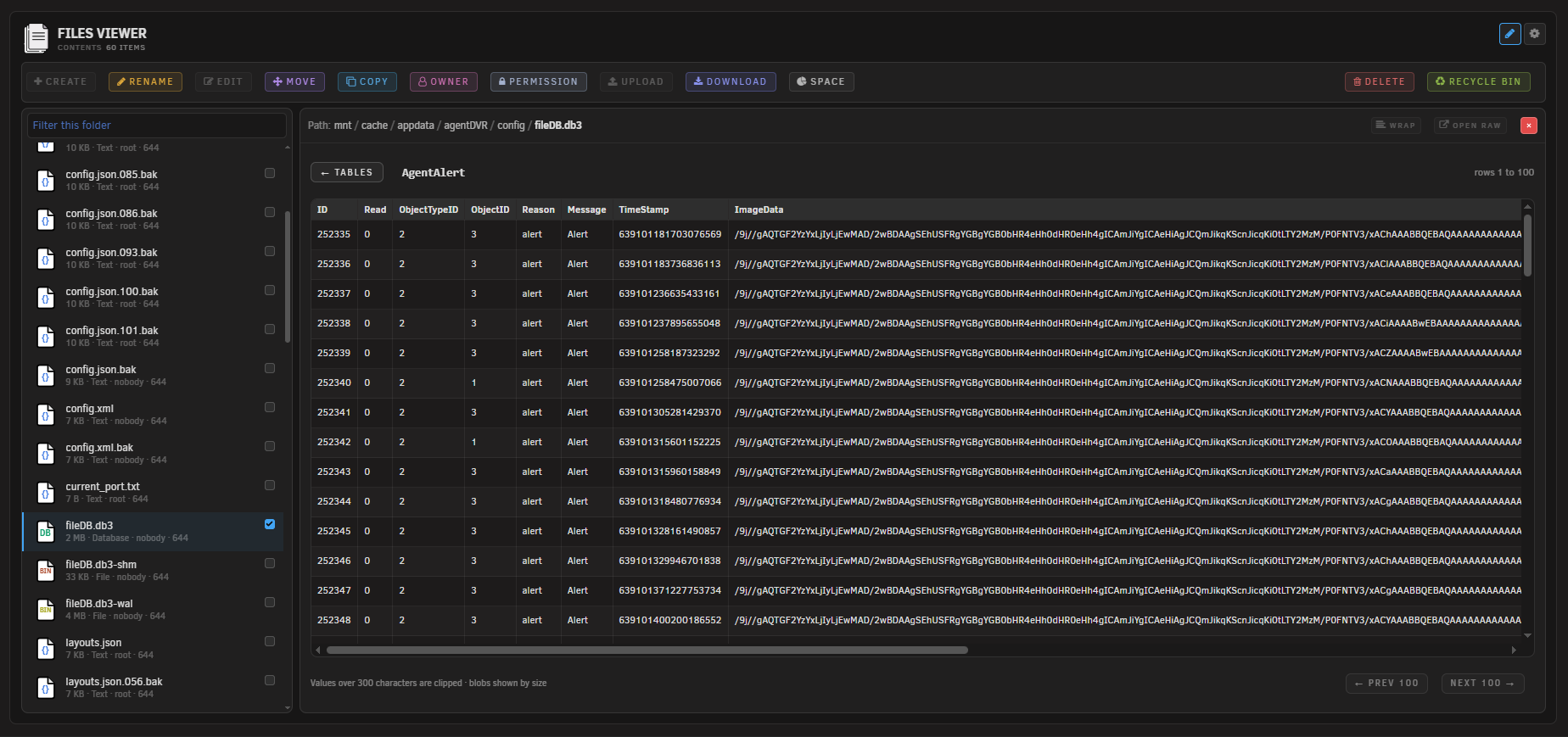Check the box for current_port.txt

[270, 485]
